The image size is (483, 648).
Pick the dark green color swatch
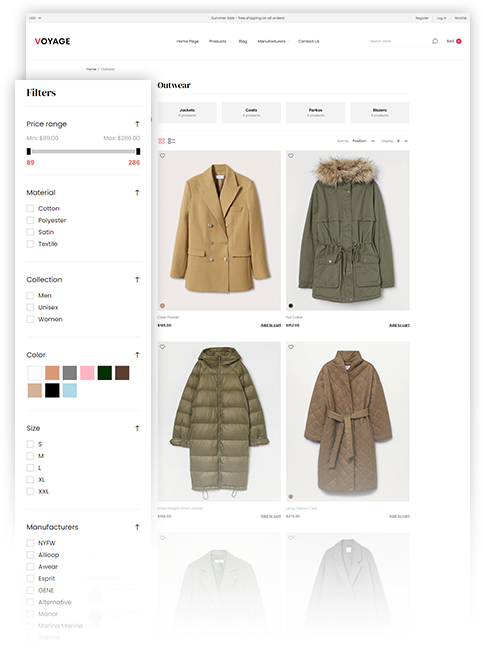click(x=105, y=373)
